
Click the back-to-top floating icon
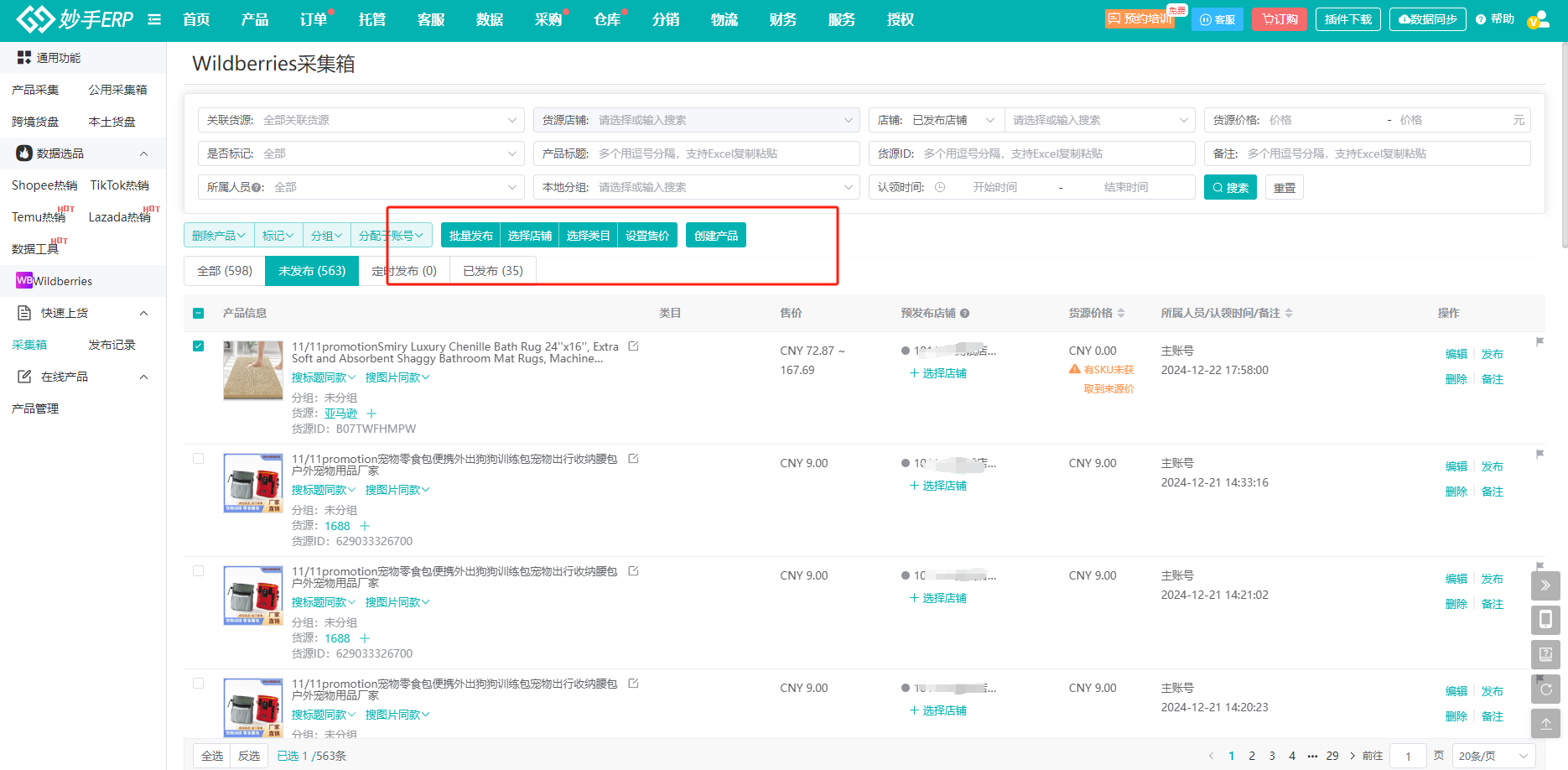pos(1545,723)
